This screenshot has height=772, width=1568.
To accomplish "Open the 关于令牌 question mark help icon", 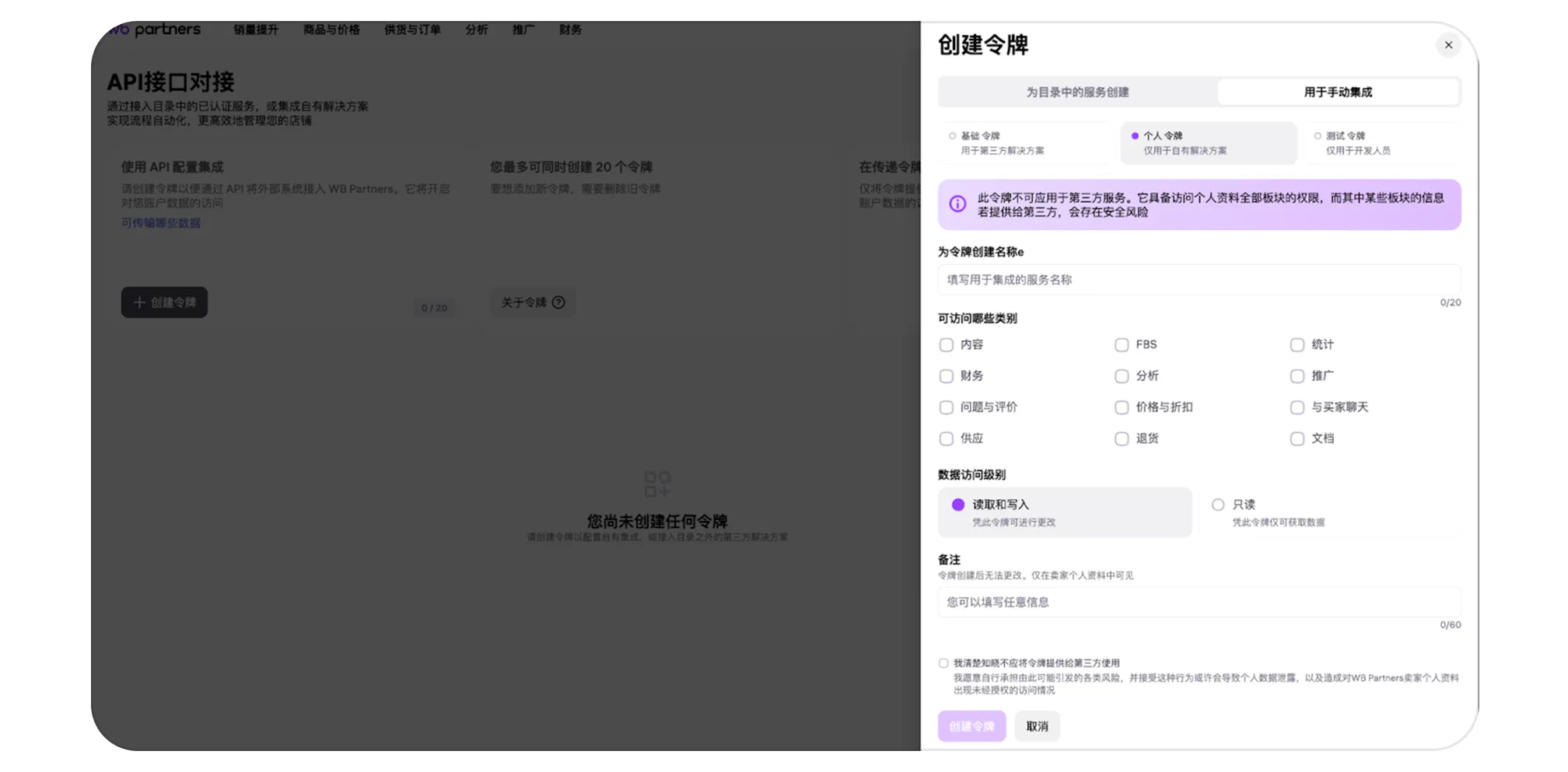I will tap(559, 302).
